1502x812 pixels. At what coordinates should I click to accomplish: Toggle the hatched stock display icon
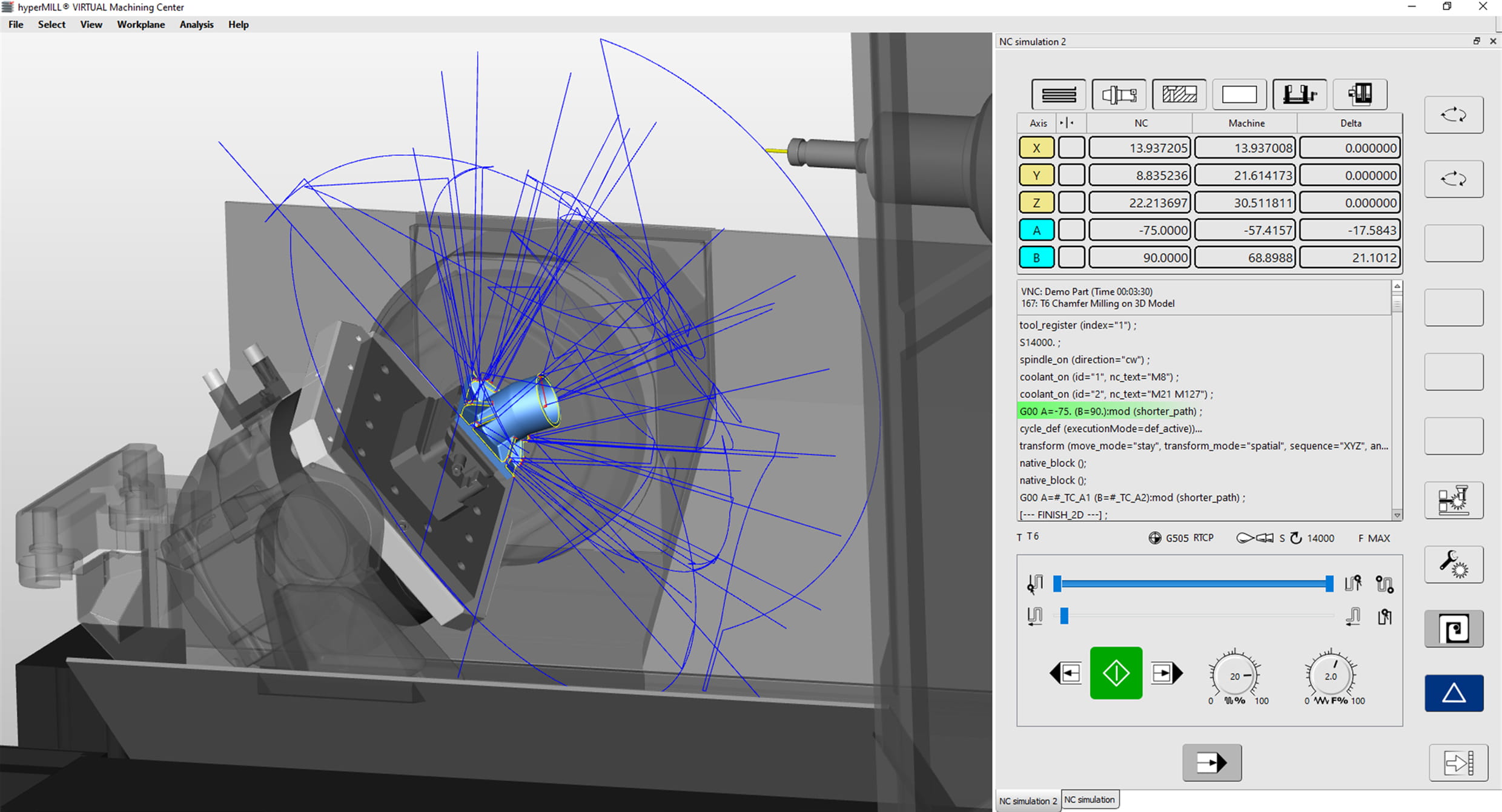(1179, 94)
